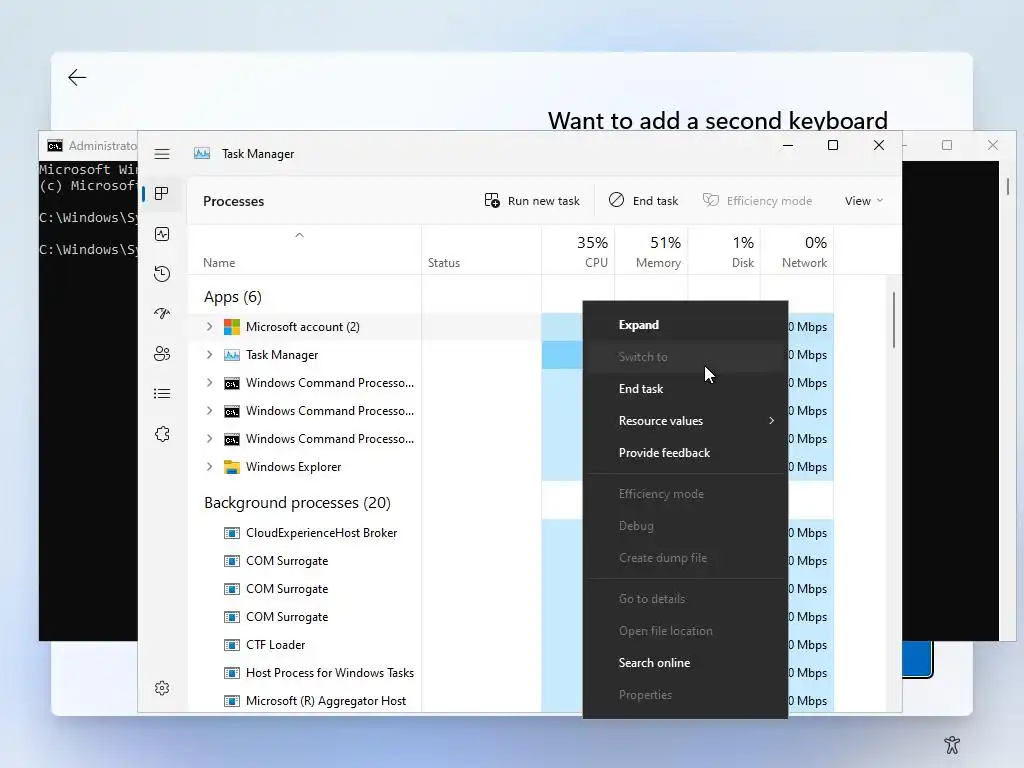Open the Details list icon in sidebar
Screen dimensions: 1024x768
162,393
